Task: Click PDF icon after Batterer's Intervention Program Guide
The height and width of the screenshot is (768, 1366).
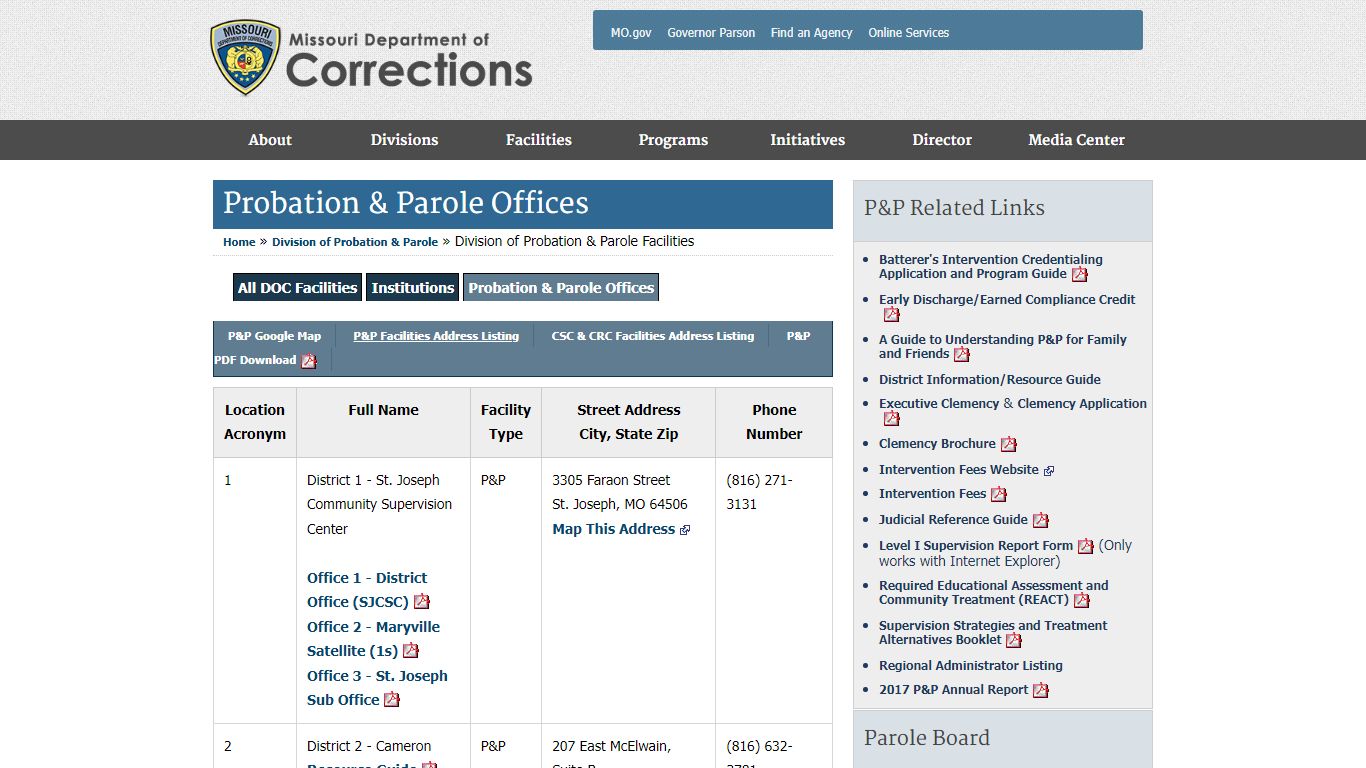Action: click(1080, 274)
